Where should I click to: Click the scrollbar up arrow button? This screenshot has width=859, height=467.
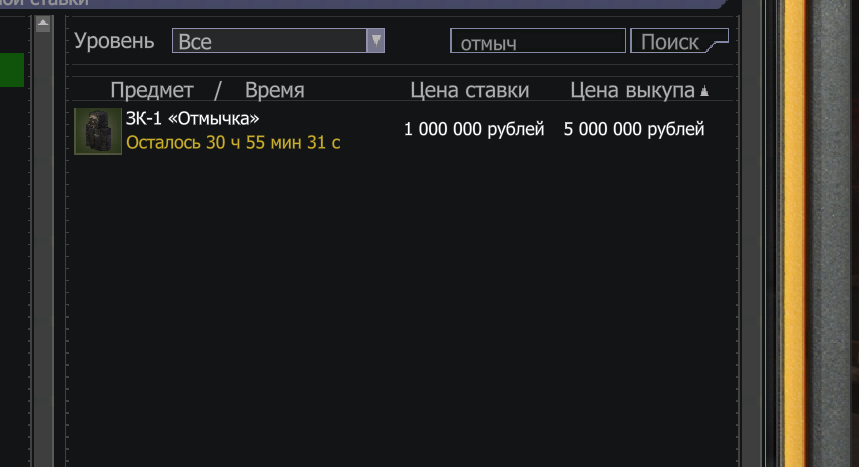43,24
